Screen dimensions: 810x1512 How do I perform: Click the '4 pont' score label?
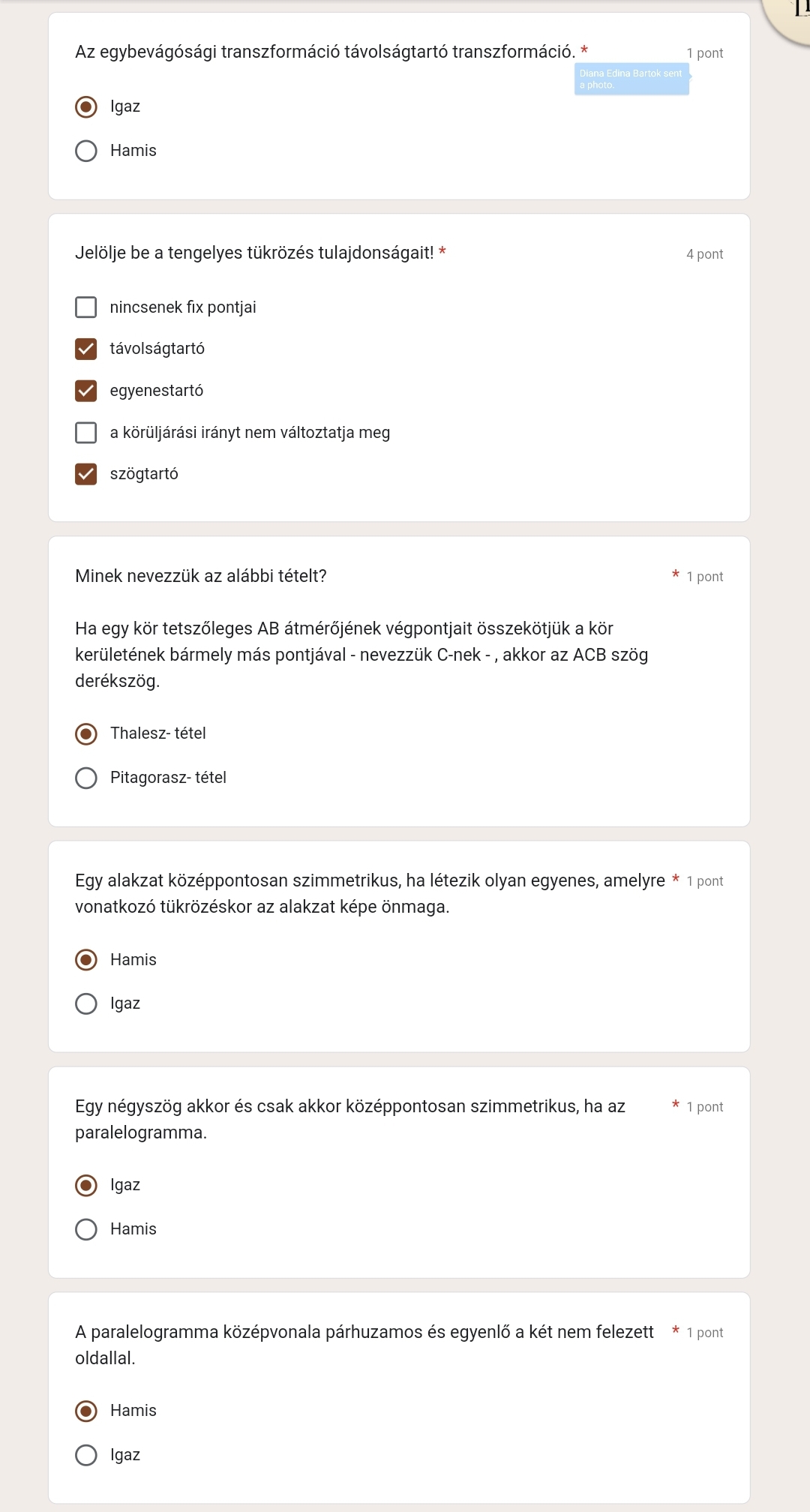[704, 254]
